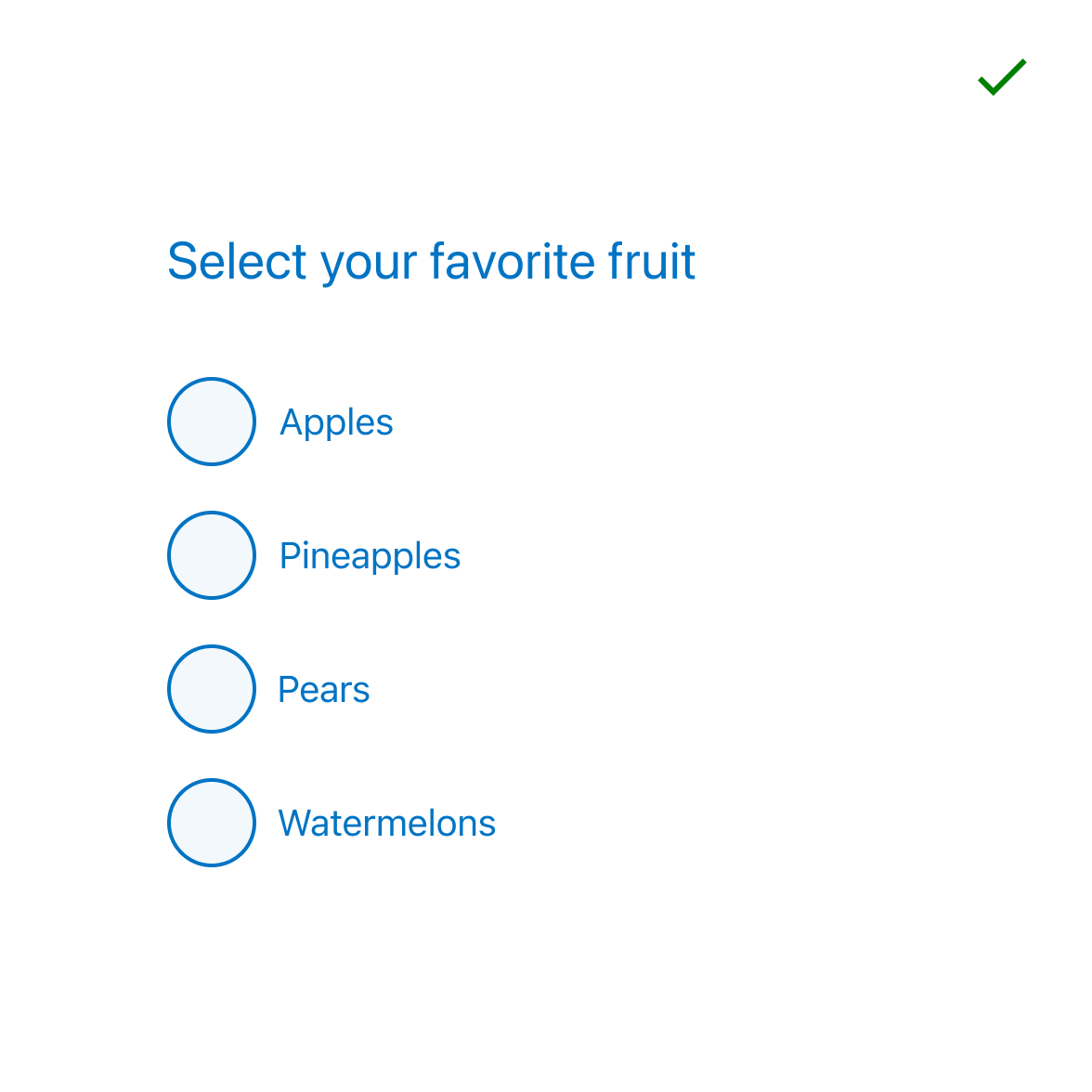This screenshot has height=1092, width=1092.
Task: Choose Pears as your favorite fruit
Action: point(211,689)
